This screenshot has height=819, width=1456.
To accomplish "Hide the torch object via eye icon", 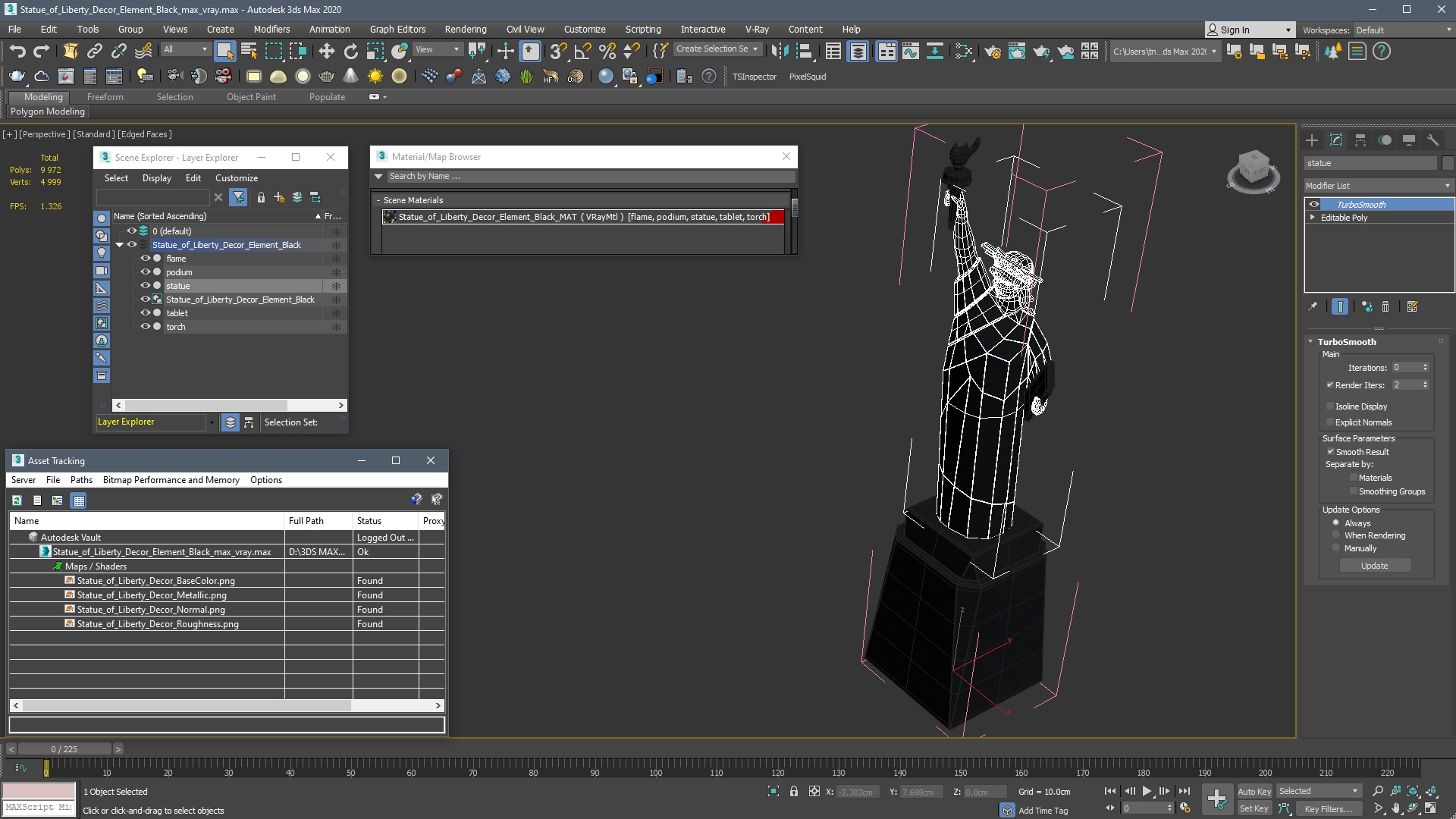I will point(145,327).
